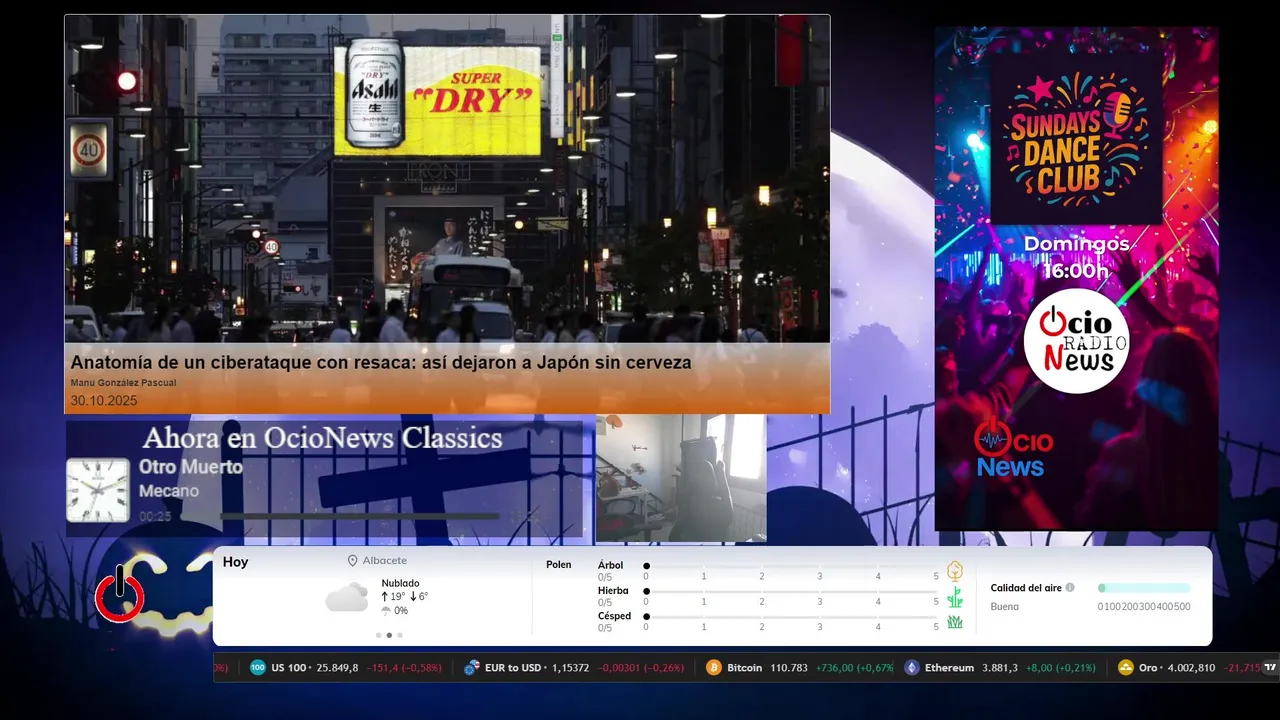Click the Césped pollen label
This screenshot has height=720, width=1280.
614,616
